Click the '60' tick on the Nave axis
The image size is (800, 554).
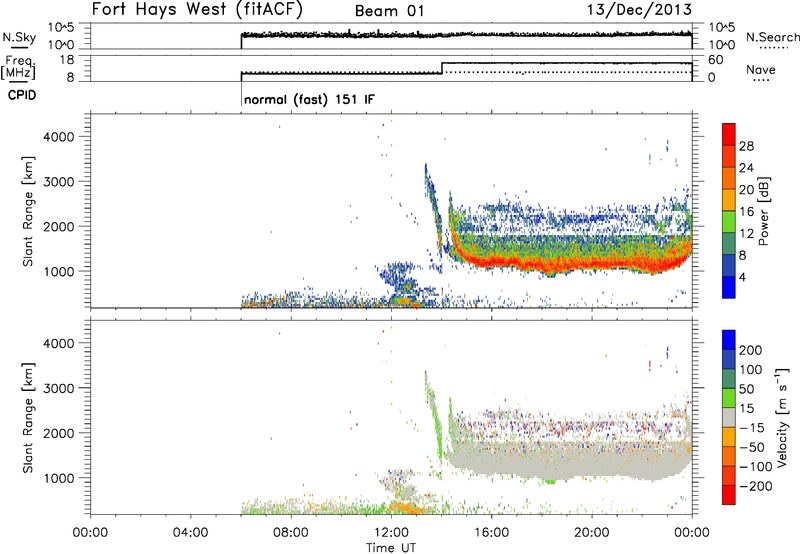(715, 60)
